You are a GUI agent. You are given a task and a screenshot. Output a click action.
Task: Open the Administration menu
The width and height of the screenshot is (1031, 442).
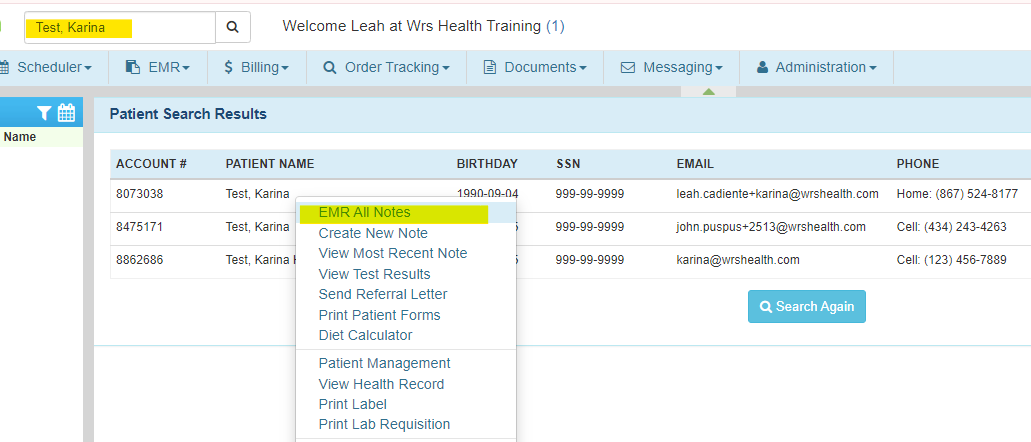[x=816, y=67]
